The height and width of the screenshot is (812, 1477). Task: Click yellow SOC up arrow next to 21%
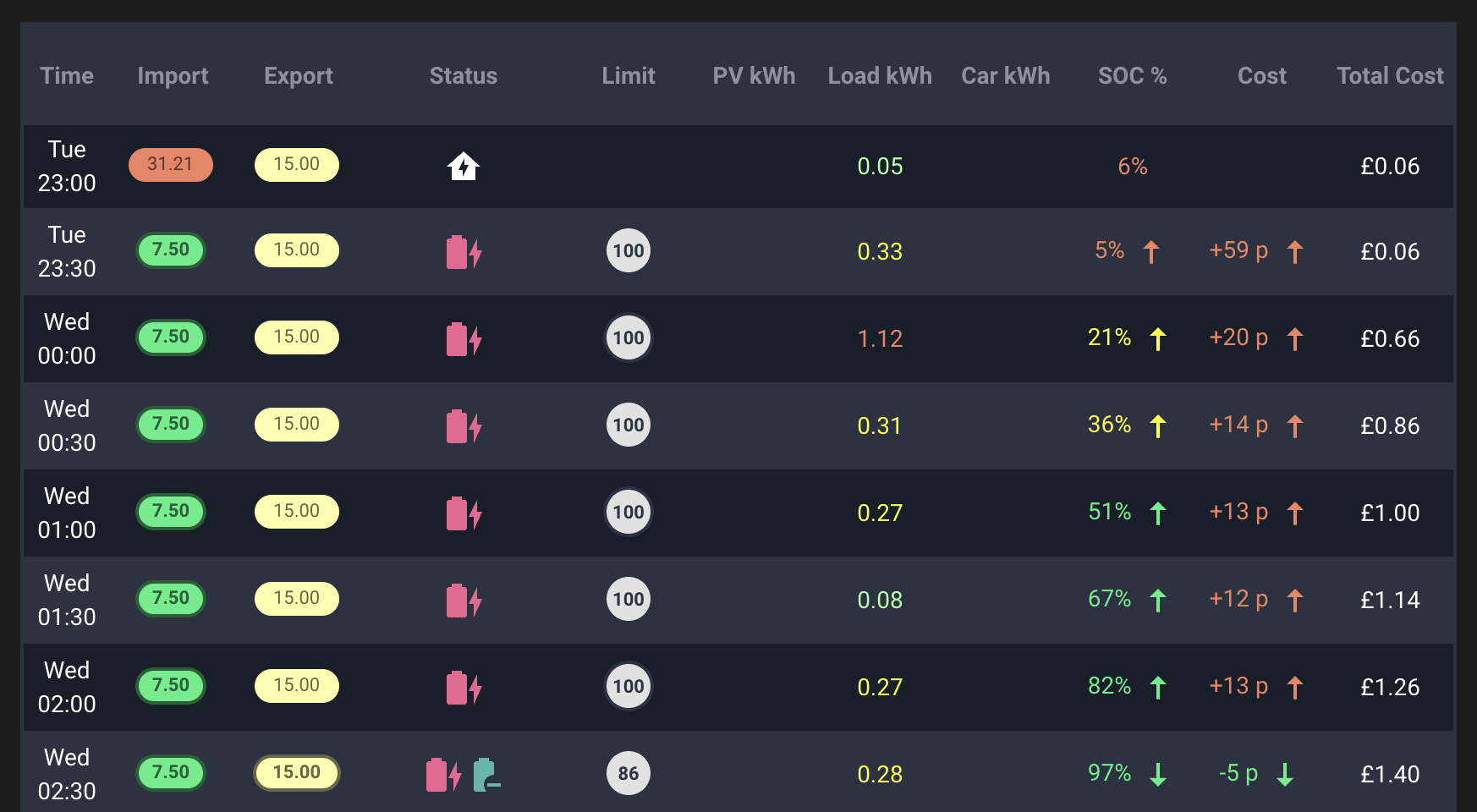click(x=1158, y=339)
